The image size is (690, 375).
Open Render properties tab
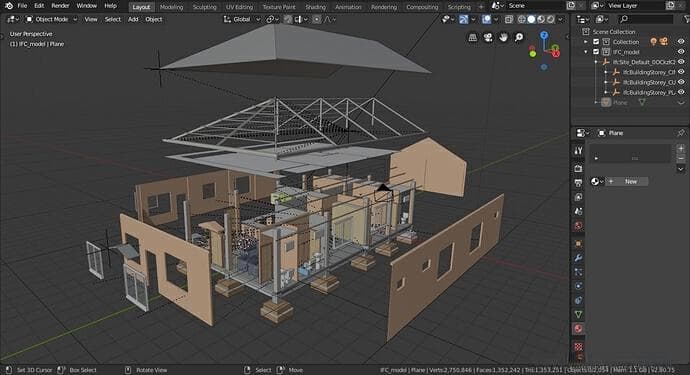[x=578, y=168]
